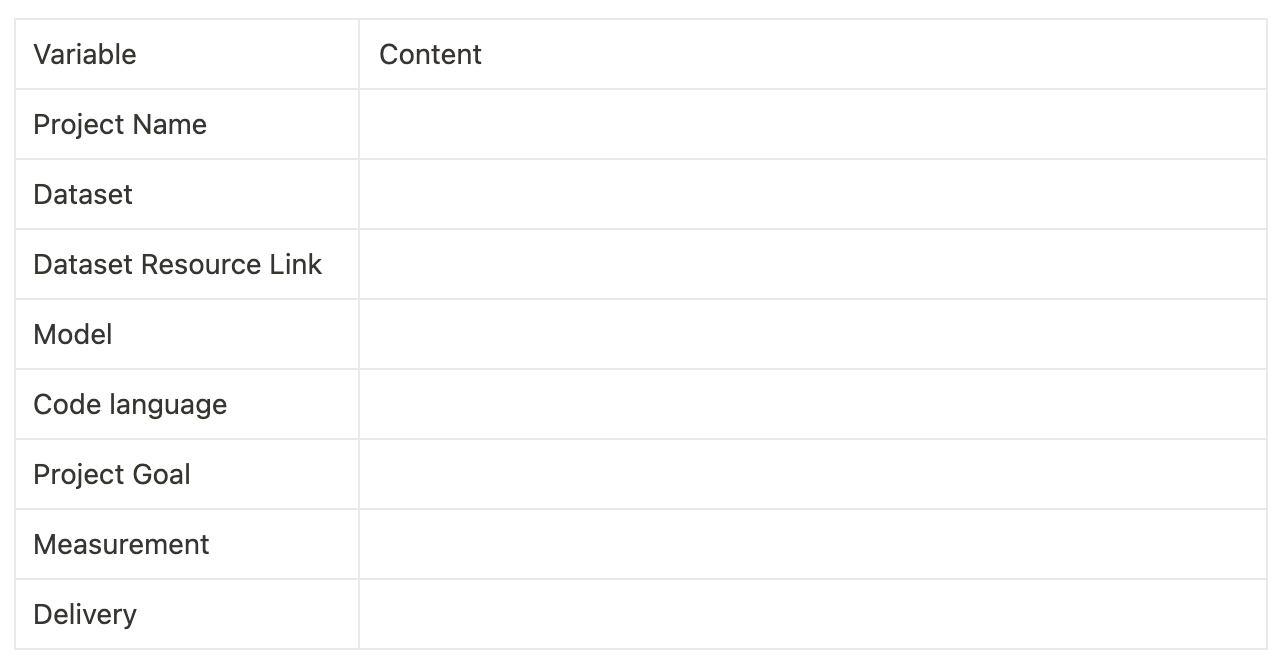The height and width of the screenshot is (668, 1282).
Task: Place cursor after the word Variable
Action: 137,54
